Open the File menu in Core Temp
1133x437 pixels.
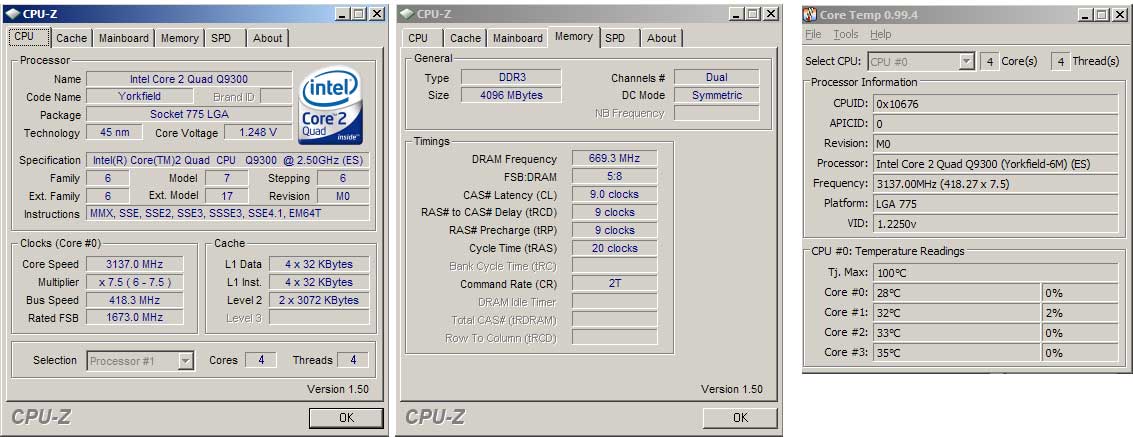tap(813, 35)
